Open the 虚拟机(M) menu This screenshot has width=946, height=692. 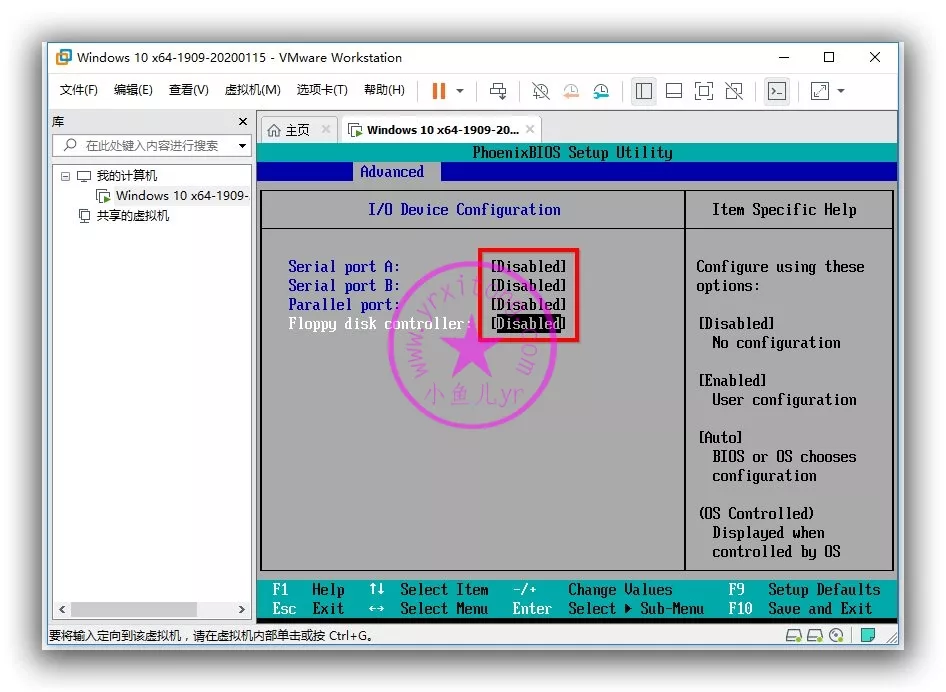click(x=252, y=90)
